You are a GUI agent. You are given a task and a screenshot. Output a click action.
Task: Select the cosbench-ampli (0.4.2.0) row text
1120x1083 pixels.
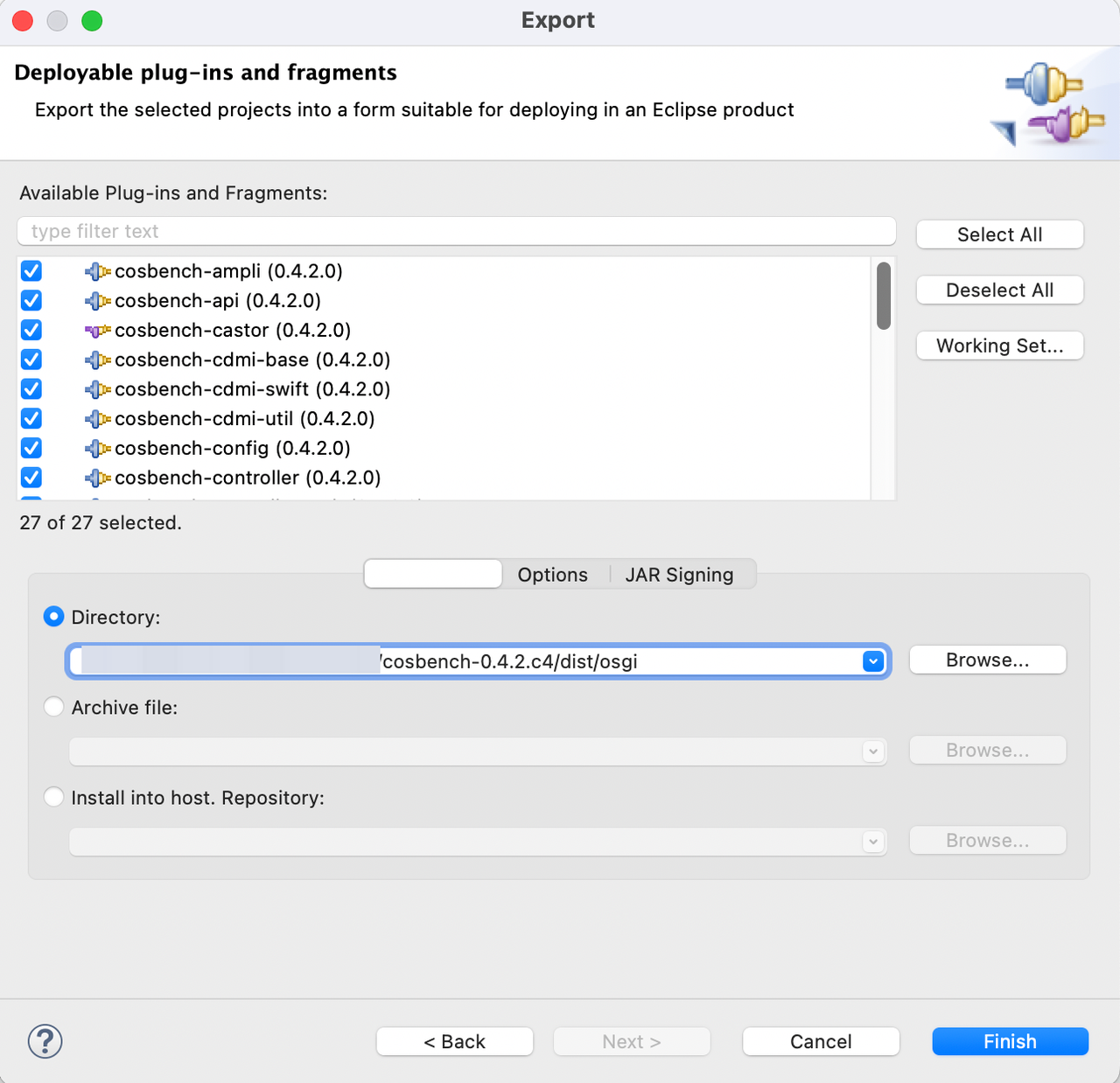tap(228, 271)
